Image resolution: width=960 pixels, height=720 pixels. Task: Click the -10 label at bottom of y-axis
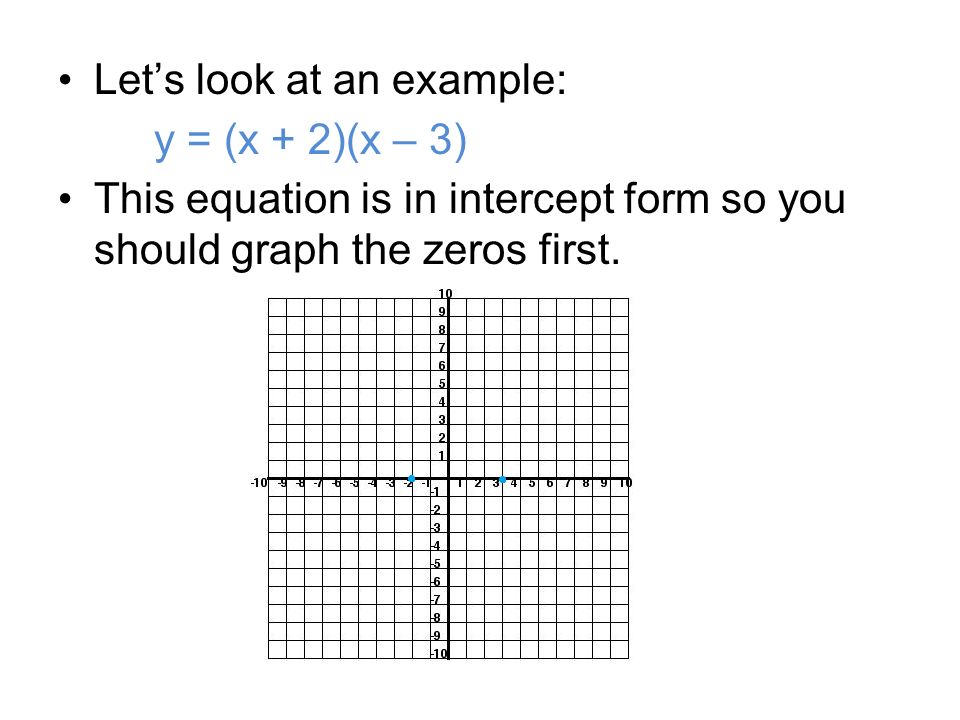click(439, 653)
